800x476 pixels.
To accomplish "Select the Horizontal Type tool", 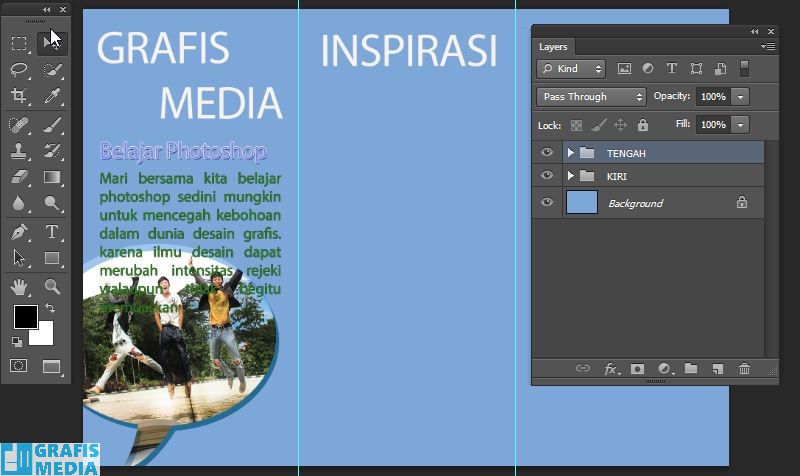I will click(52, 232).
